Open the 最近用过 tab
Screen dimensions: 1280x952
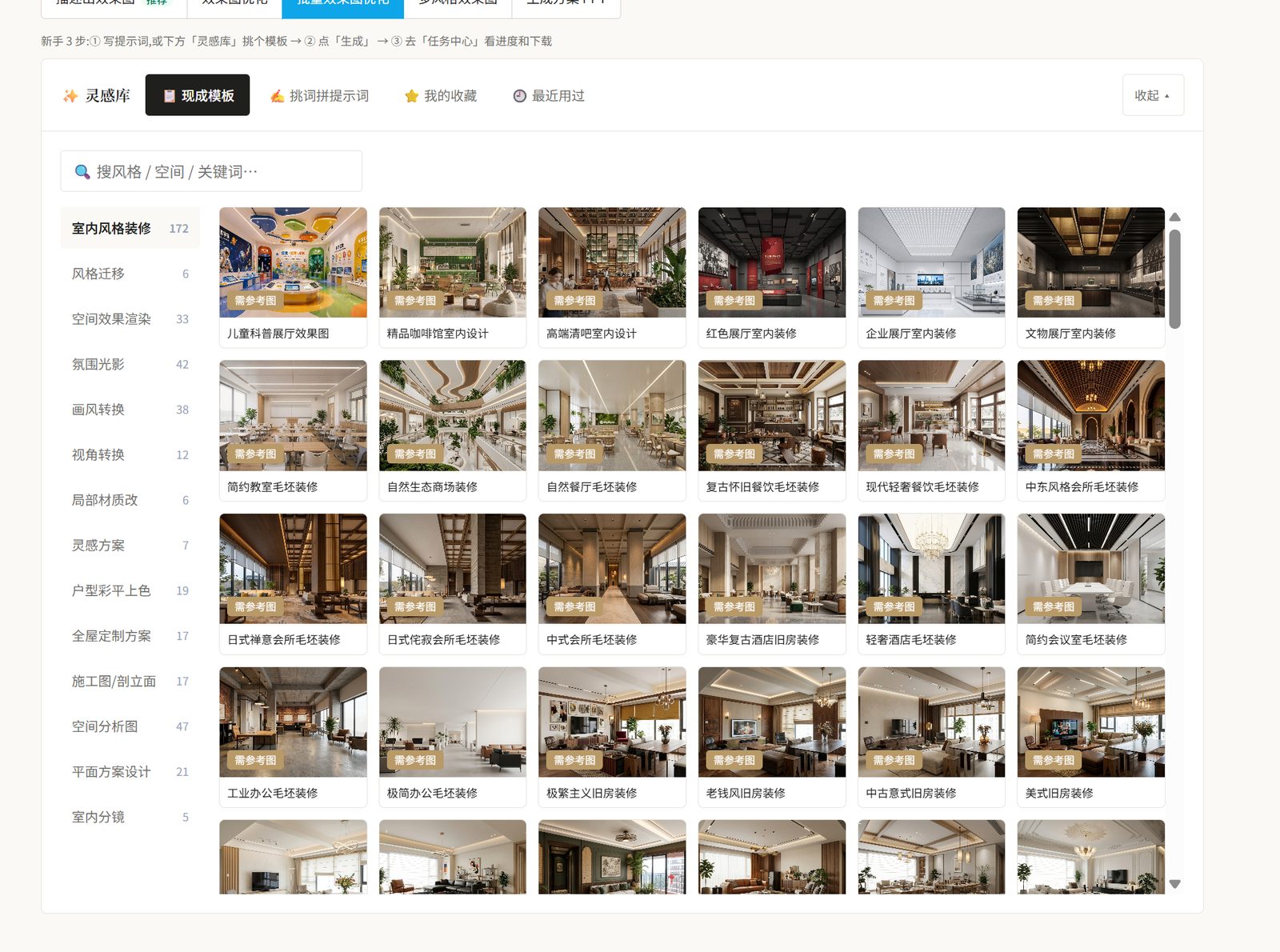(549, 95)
